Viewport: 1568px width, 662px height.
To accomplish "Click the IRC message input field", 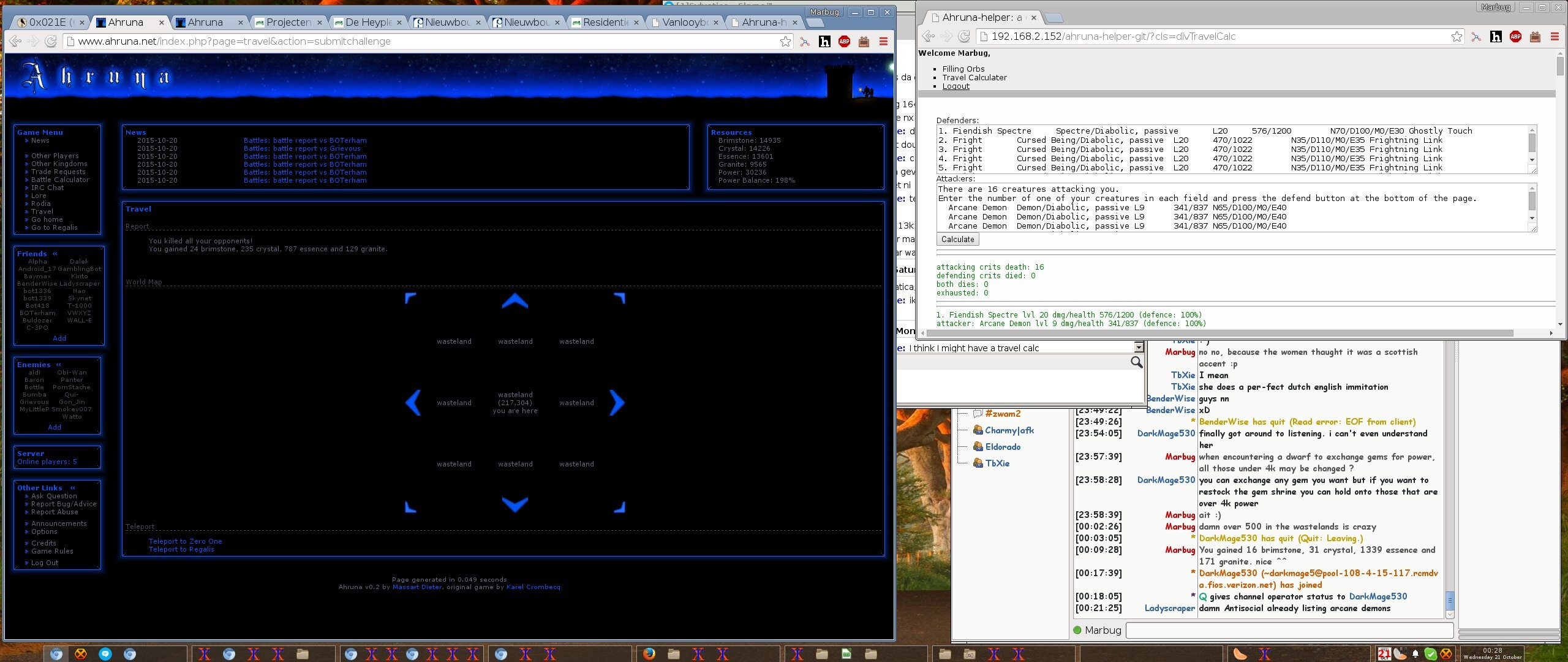I will tap(1289, 630).
